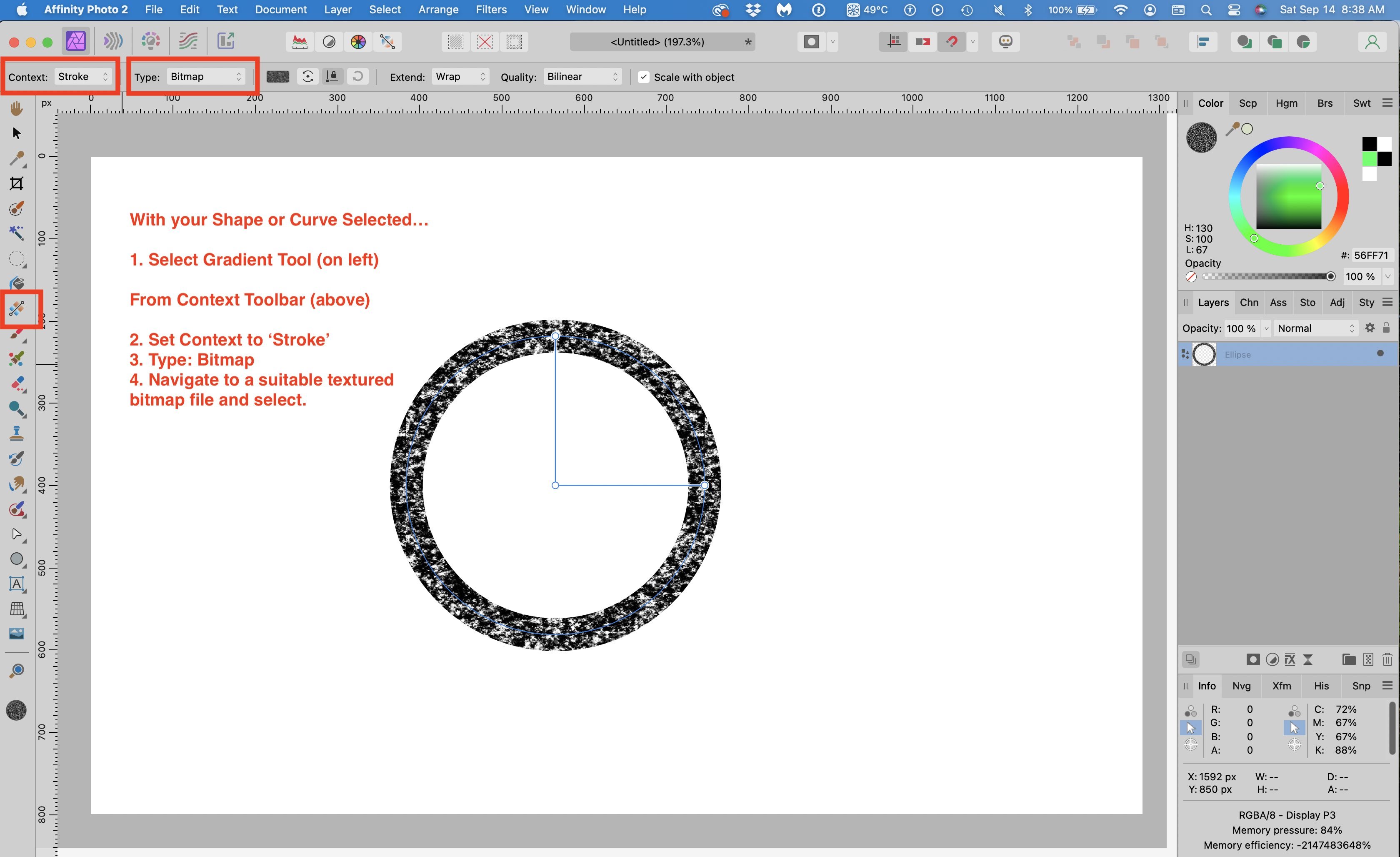Select the Move tool arrow
The image size is (1400, 857).
pyautogui.click(x=17, y=133)
